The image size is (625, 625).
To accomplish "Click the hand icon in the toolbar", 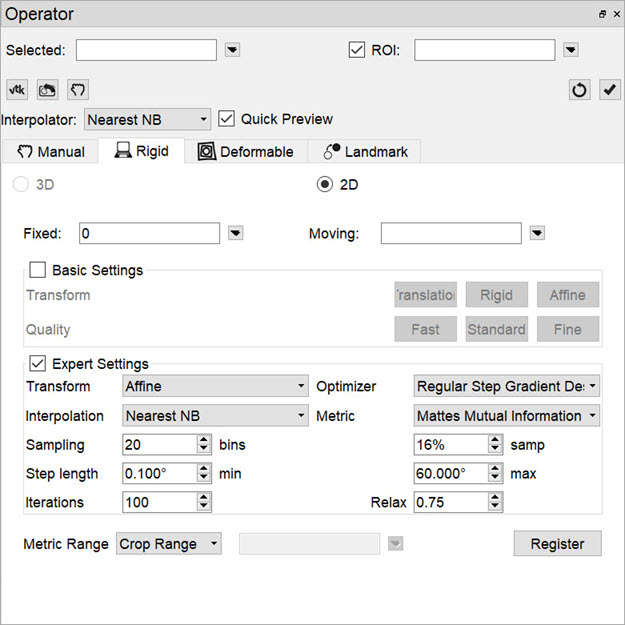I will coord(78,89).
